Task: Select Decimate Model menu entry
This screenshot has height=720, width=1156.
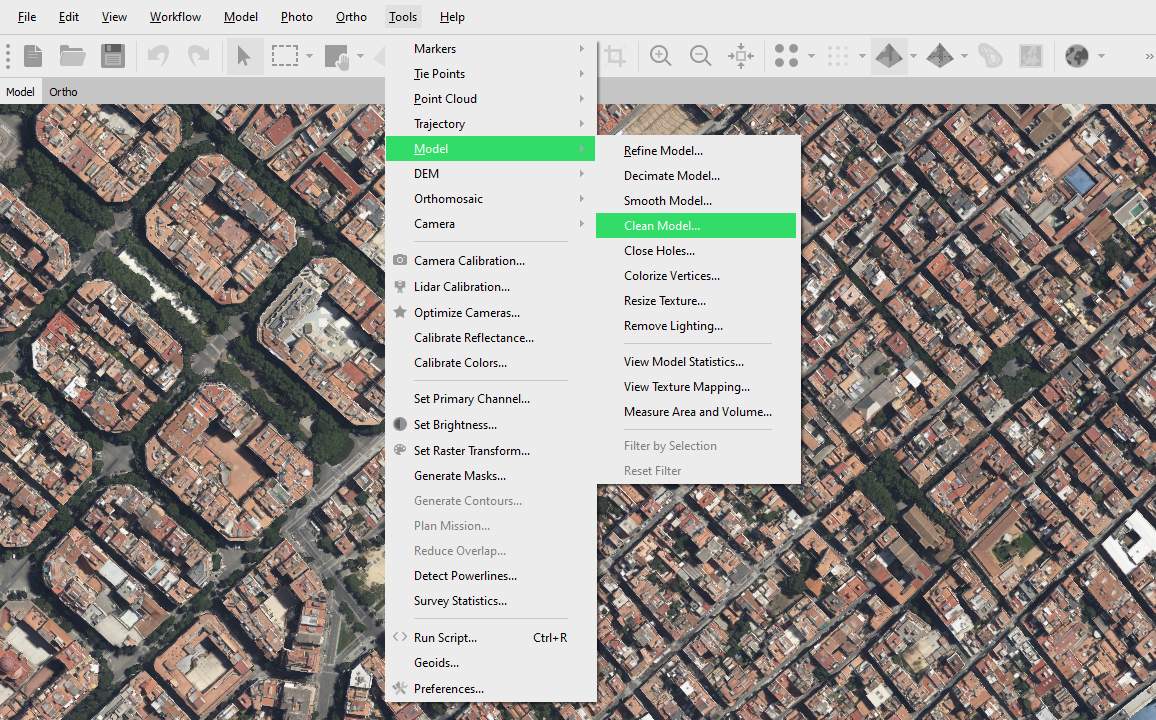Action: click(671, 176)
